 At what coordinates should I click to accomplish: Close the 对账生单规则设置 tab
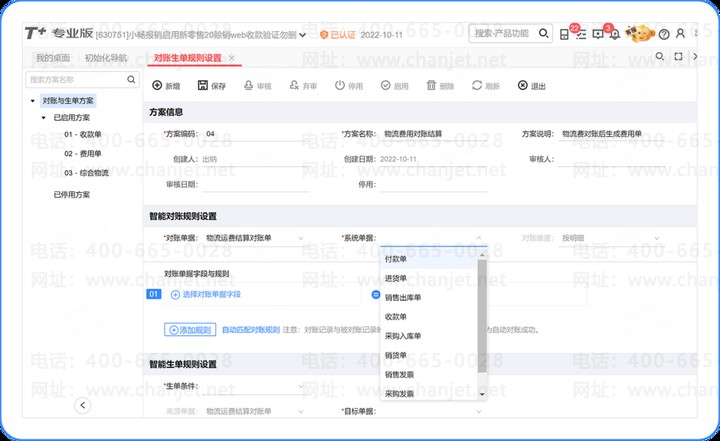click(232, 58)
